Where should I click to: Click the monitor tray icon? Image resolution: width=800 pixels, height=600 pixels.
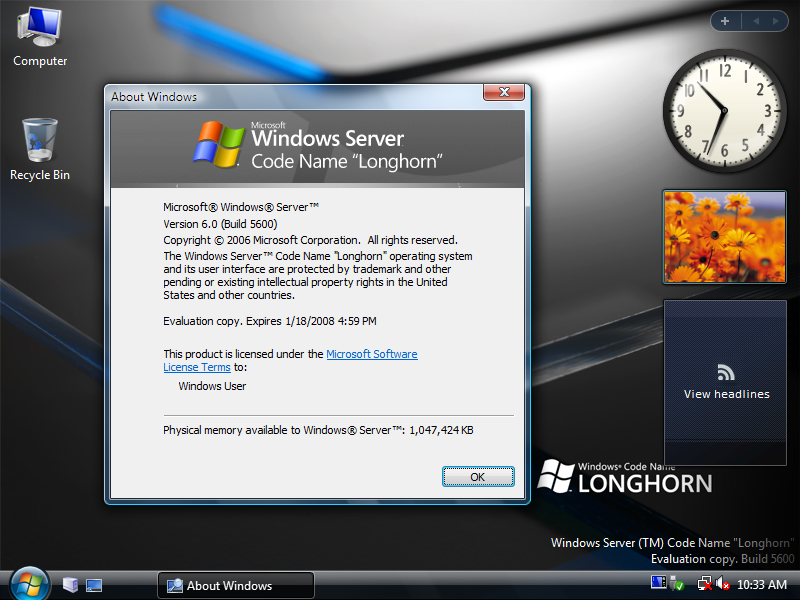click(x=658, y=582)
